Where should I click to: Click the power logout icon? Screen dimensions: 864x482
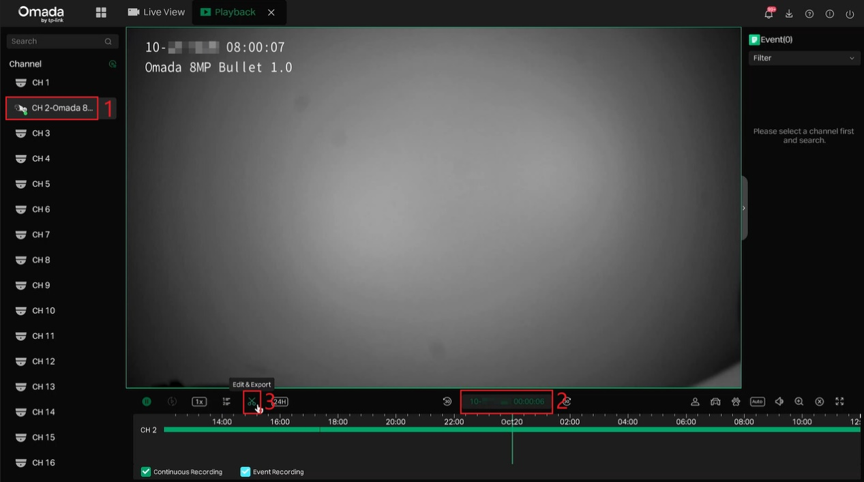coord(850,14)
